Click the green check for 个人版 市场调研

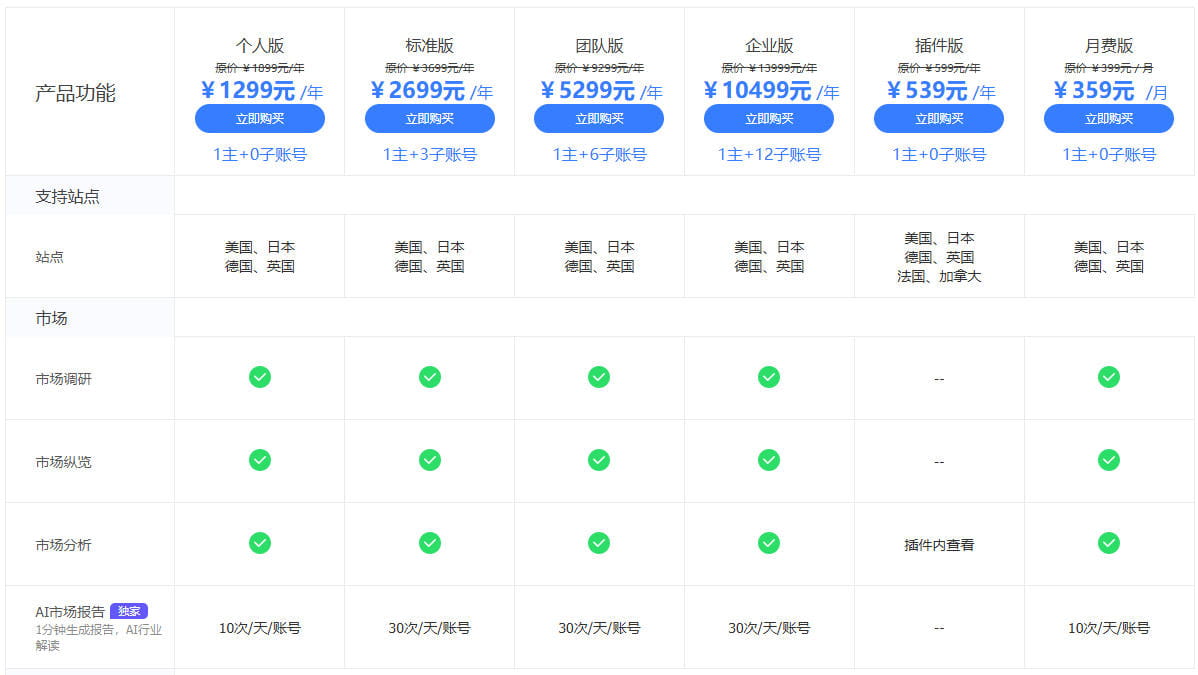259,378
